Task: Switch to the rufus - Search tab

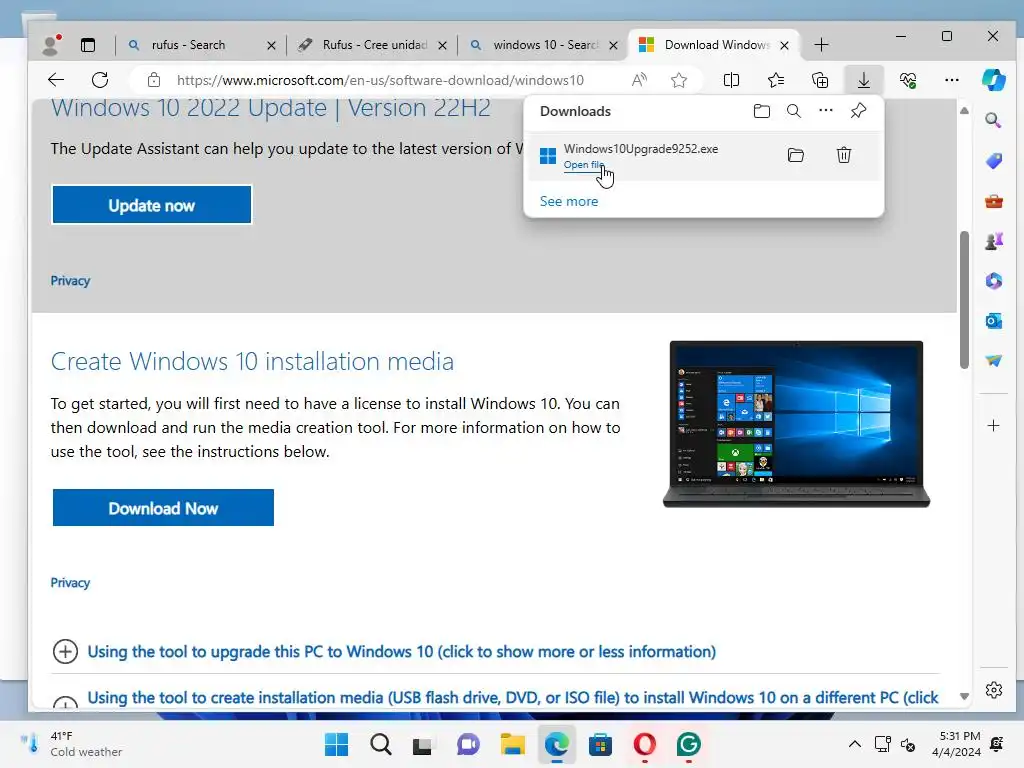Action: (x=188, y=45)
